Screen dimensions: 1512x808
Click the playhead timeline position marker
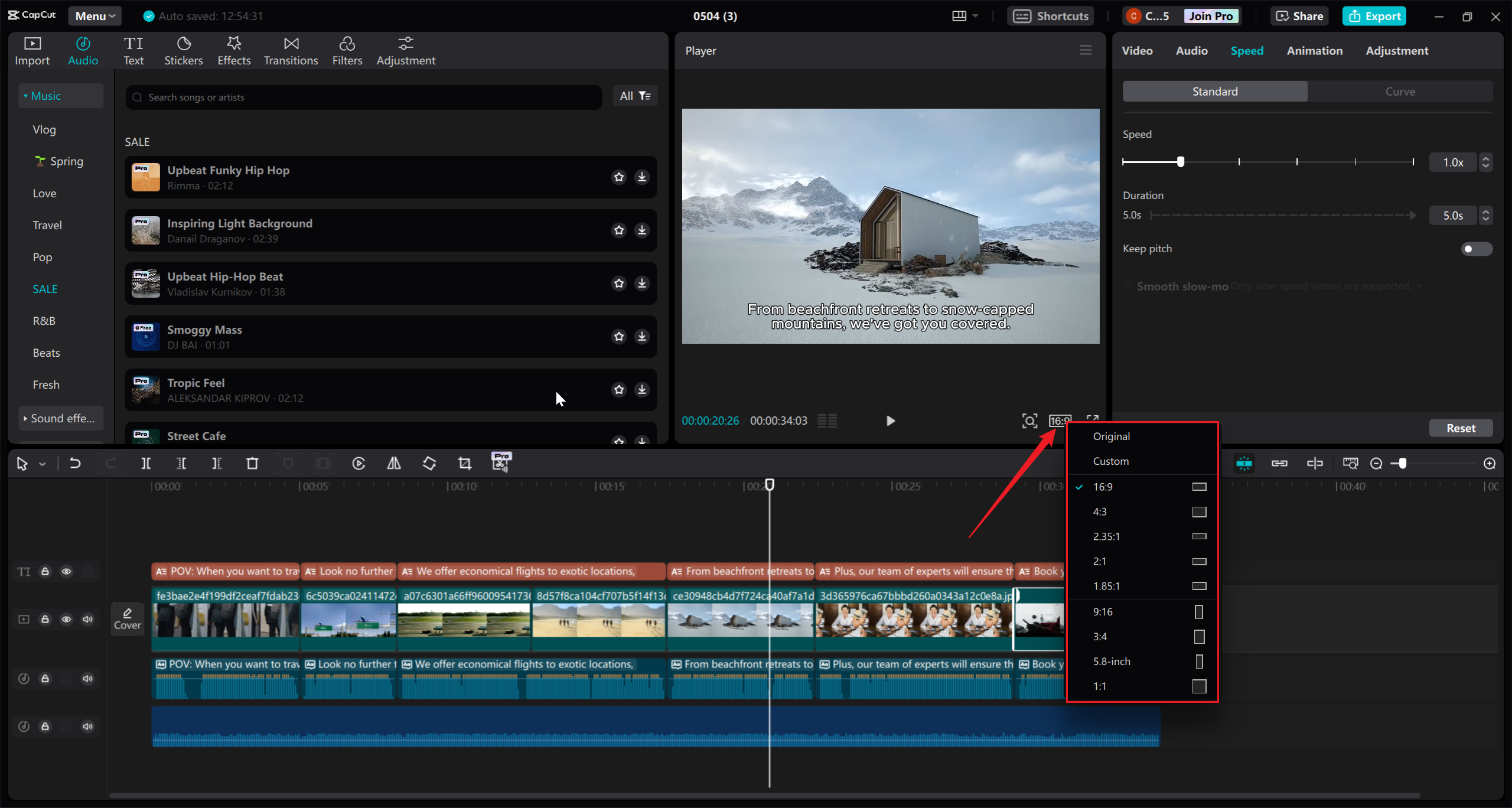click(x=770, y=485)
